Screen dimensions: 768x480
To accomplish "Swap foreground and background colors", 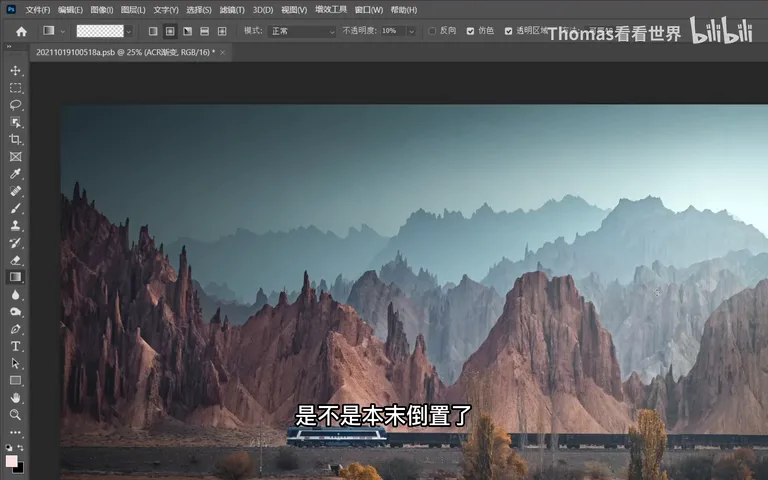I will (21, 447).
